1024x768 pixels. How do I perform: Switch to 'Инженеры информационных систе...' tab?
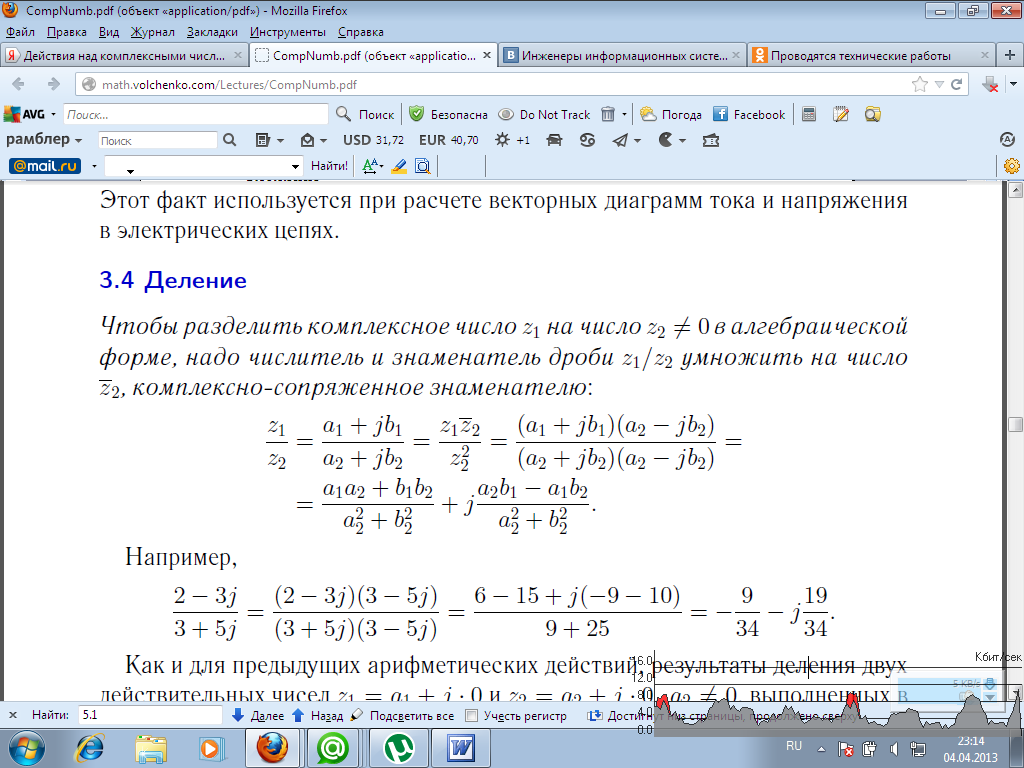coord(624,56)
